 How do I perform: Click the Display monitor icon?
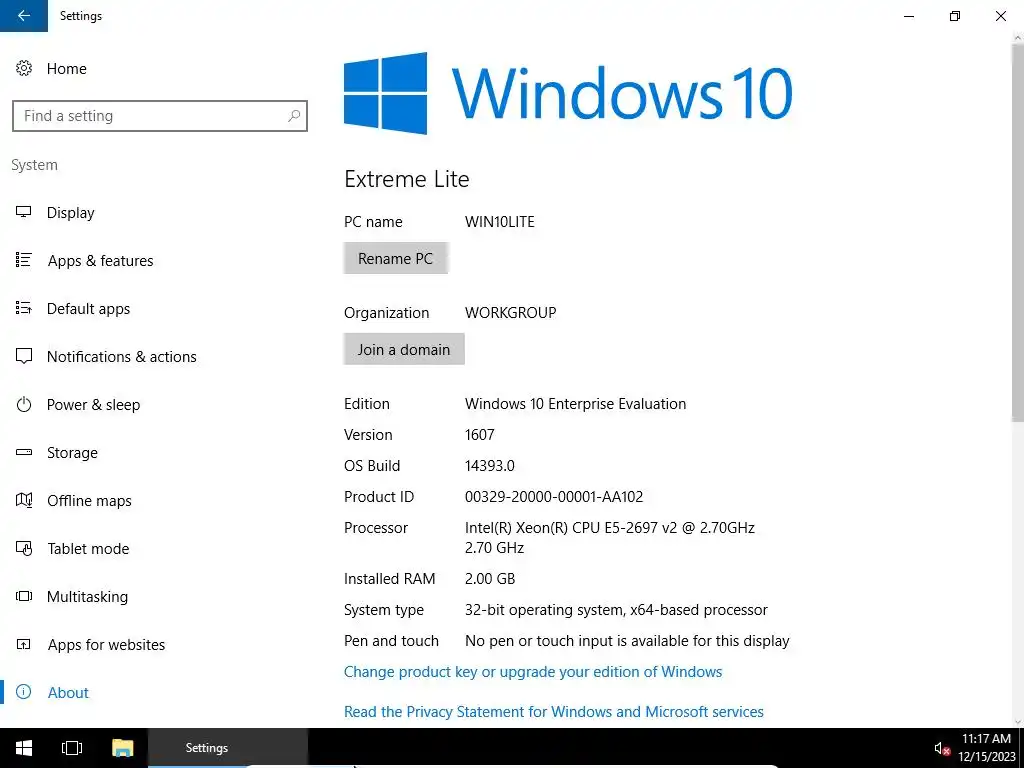point(24,212)
